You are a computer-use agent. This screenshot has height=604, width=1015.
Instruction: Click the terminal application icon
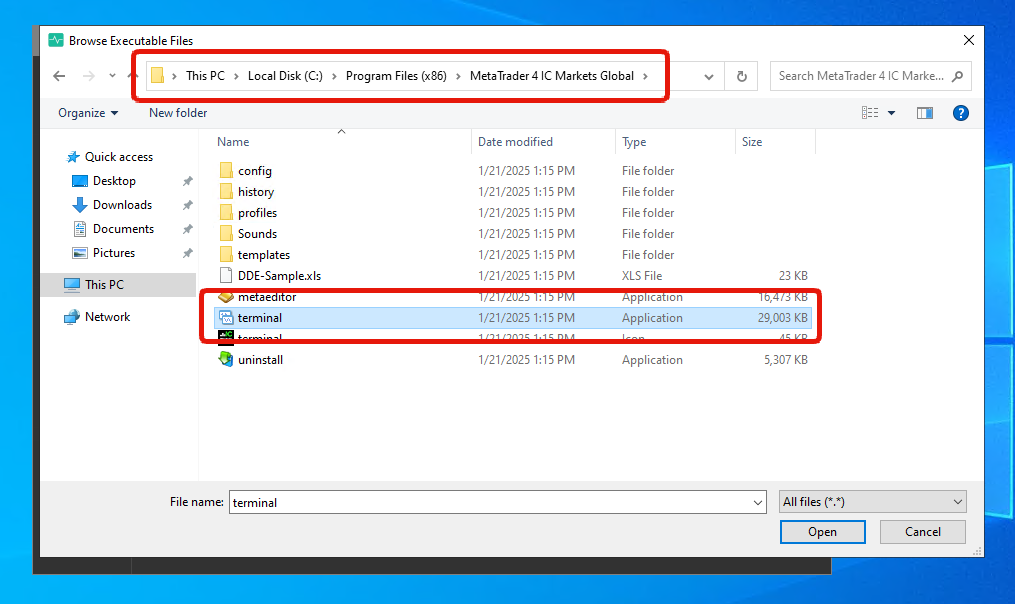coord(226,317)
